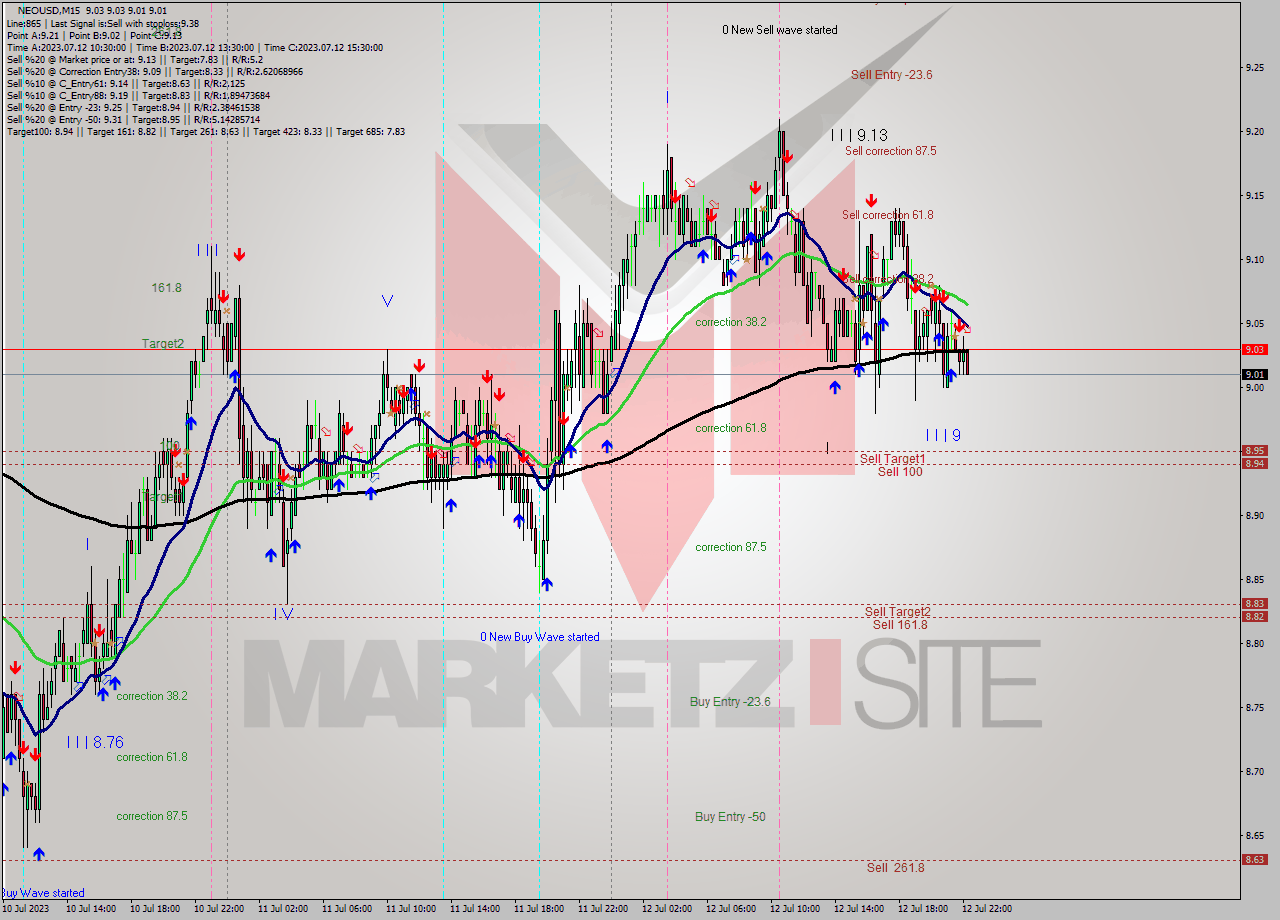Click the 'Sell 261.8' label
This screenshot has height=920, width=1280.
895,868
